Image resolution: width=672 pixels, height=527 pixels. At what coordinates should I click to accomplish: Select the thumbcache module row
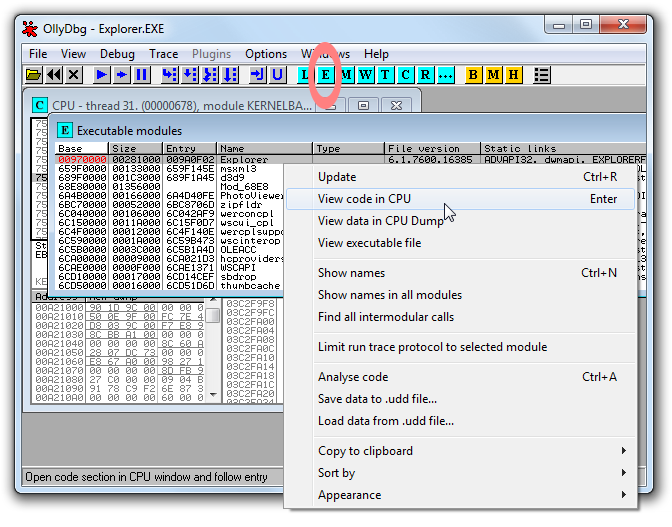(x=170, y=285)
